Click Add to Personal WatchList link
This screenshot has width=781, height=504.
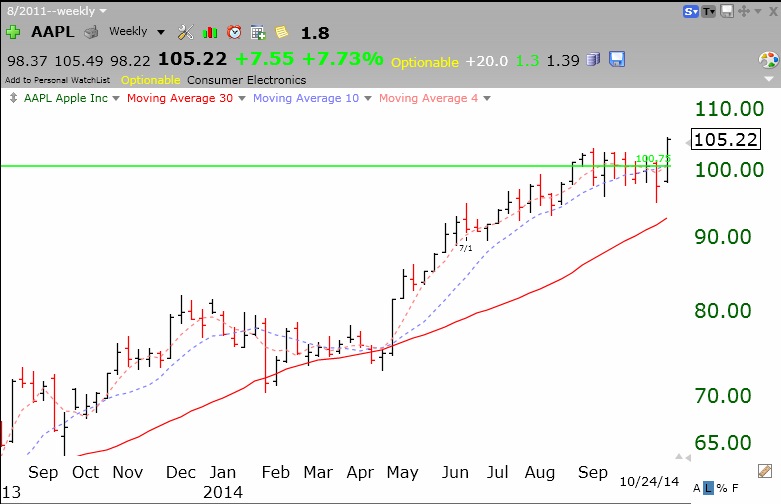pyautogui.click(x=57, y=80)
